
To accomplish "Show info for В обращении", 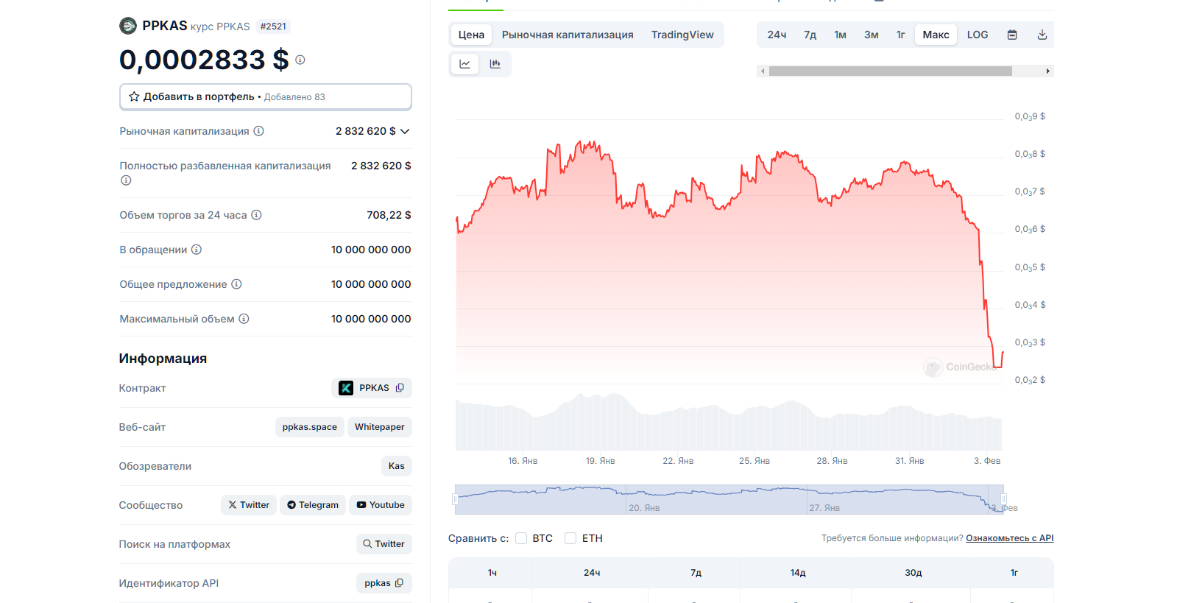I will [197, 250].
